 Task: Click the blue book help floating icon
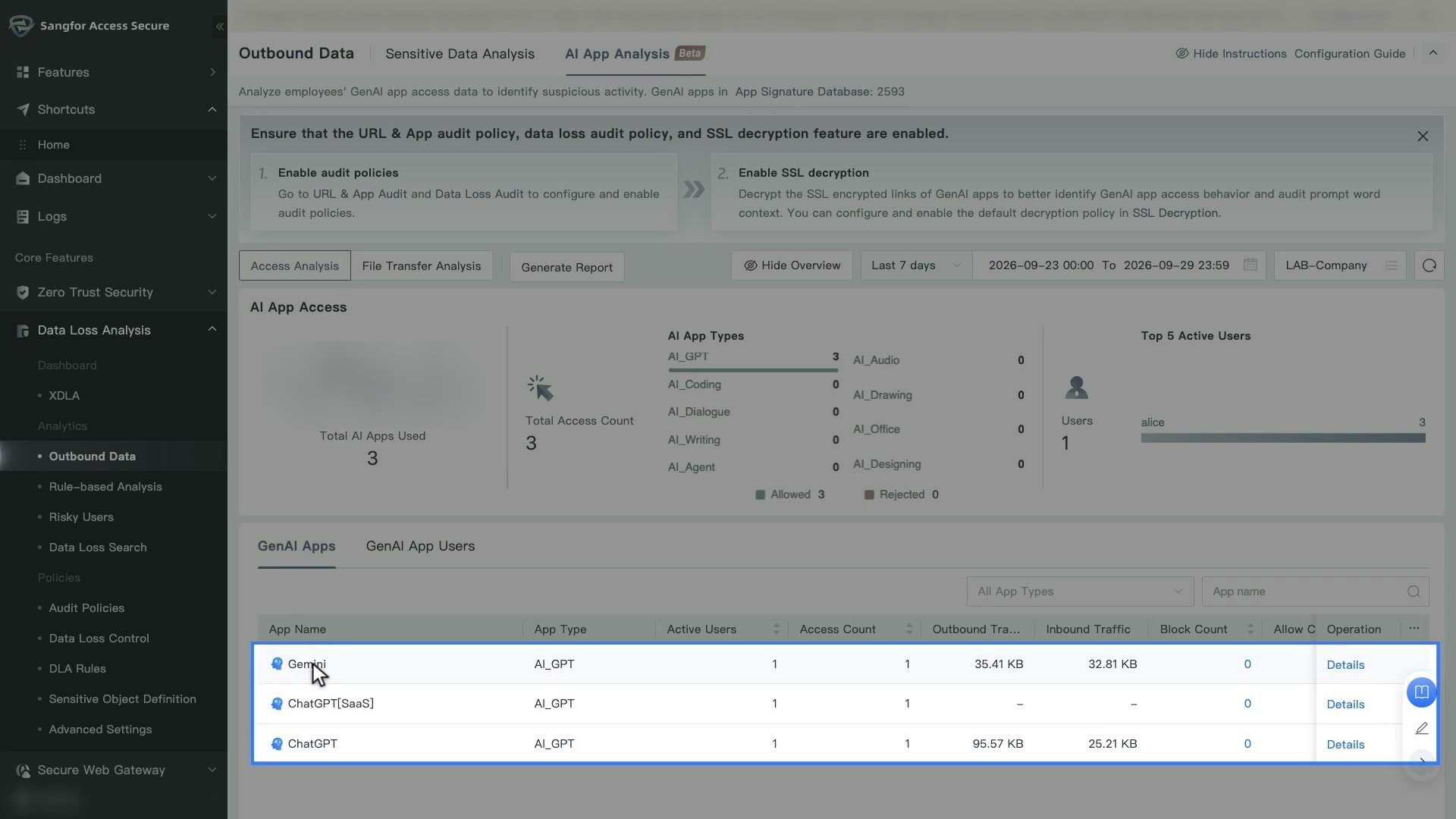1422,692
